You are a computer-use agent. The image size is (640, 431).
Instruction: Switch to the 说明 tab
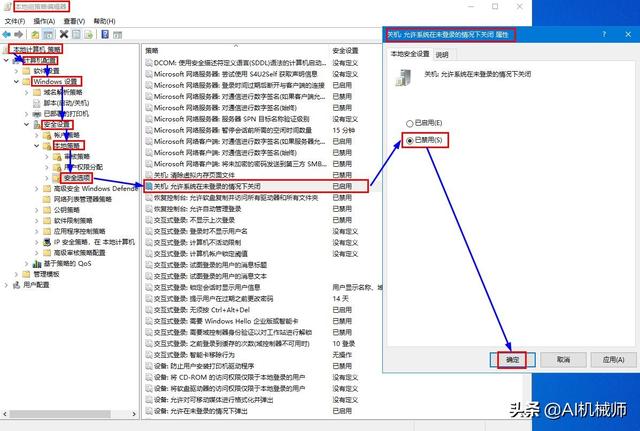442,54
